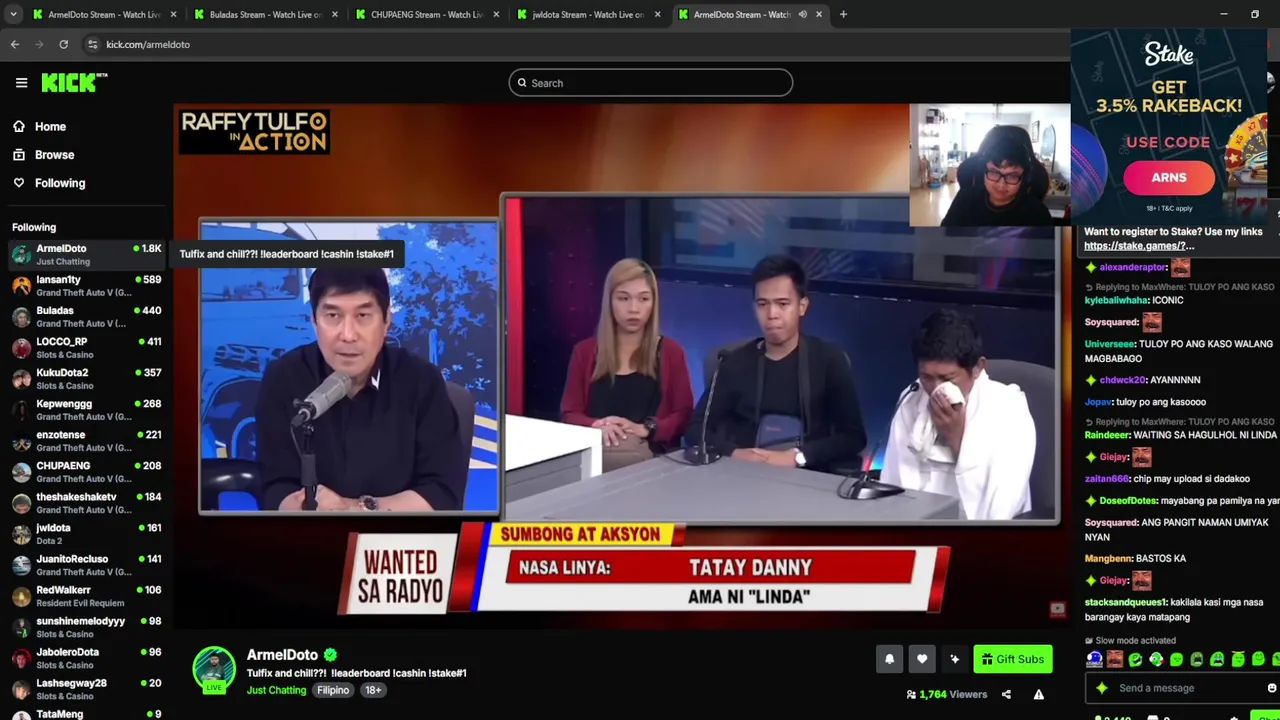
Task: Click alexanderaptor username in chat
Action: point(1133,267)
